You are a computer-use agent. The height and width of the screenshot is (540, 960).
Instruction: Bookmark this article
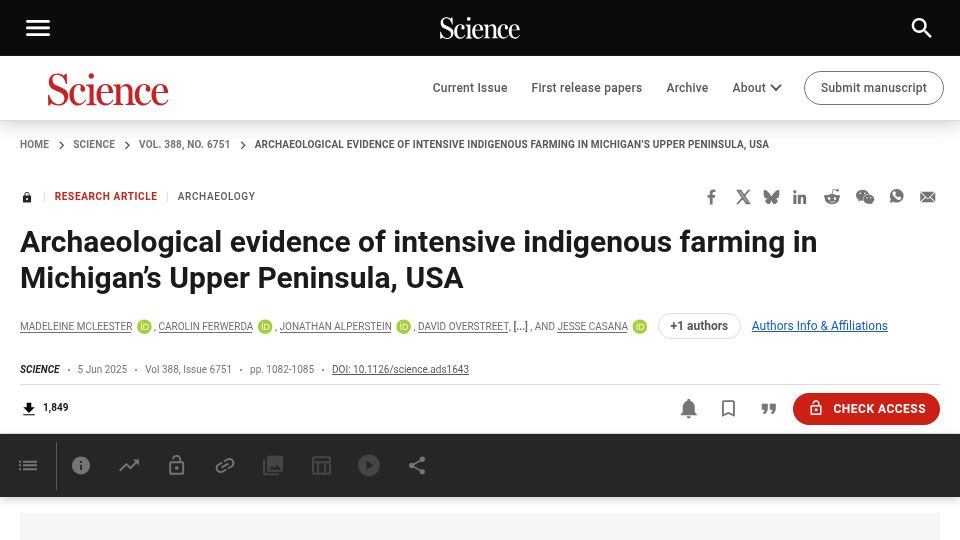tap(729, 408)
